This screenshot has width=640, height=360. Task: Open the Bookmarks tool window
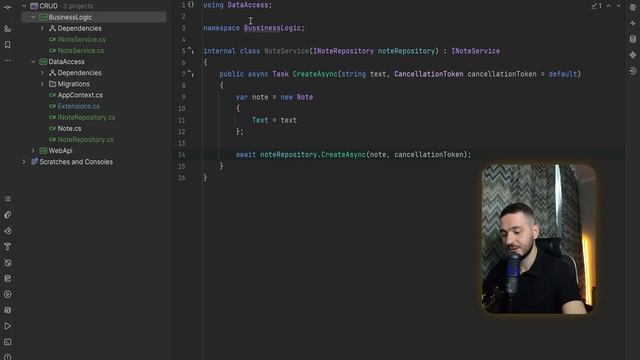tap(7, 44)
